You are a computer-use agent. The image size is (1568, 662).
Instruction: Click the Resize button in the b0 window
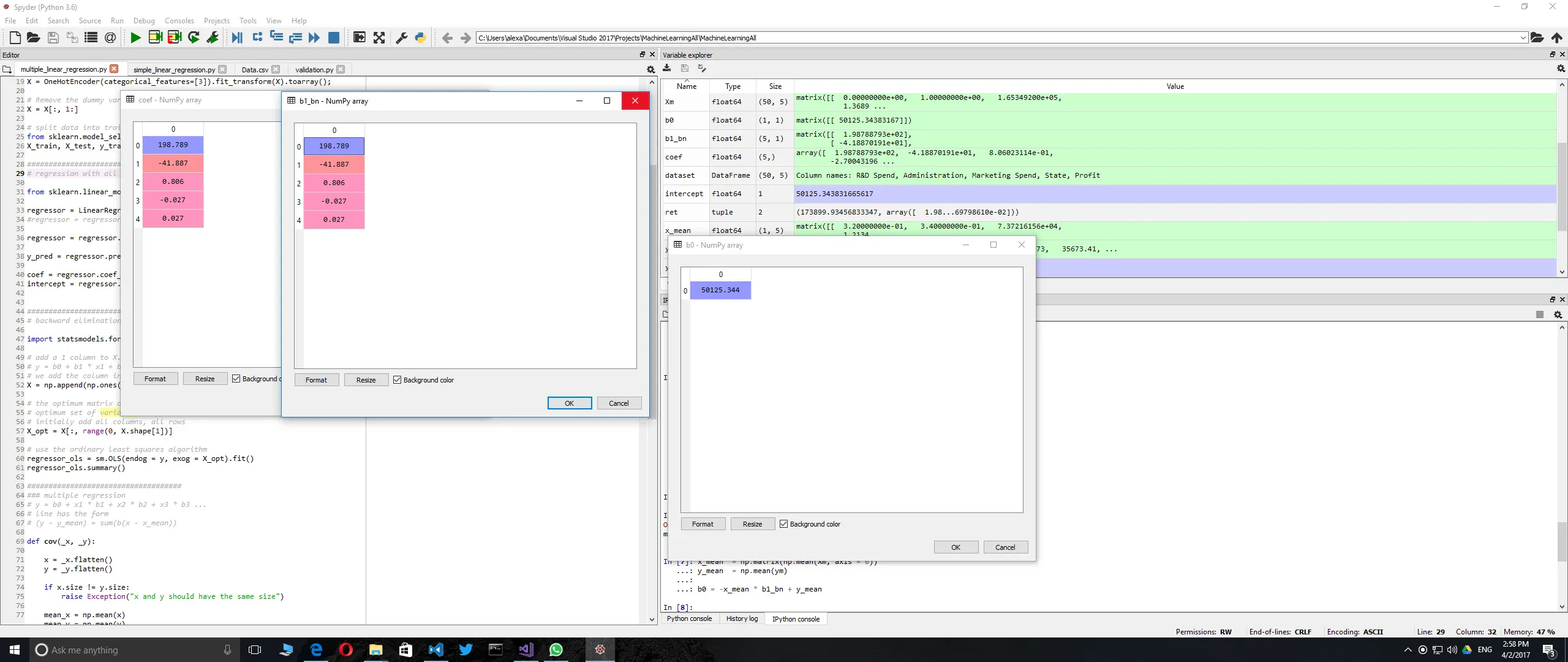pyautogui.click(x=753, y=524)
